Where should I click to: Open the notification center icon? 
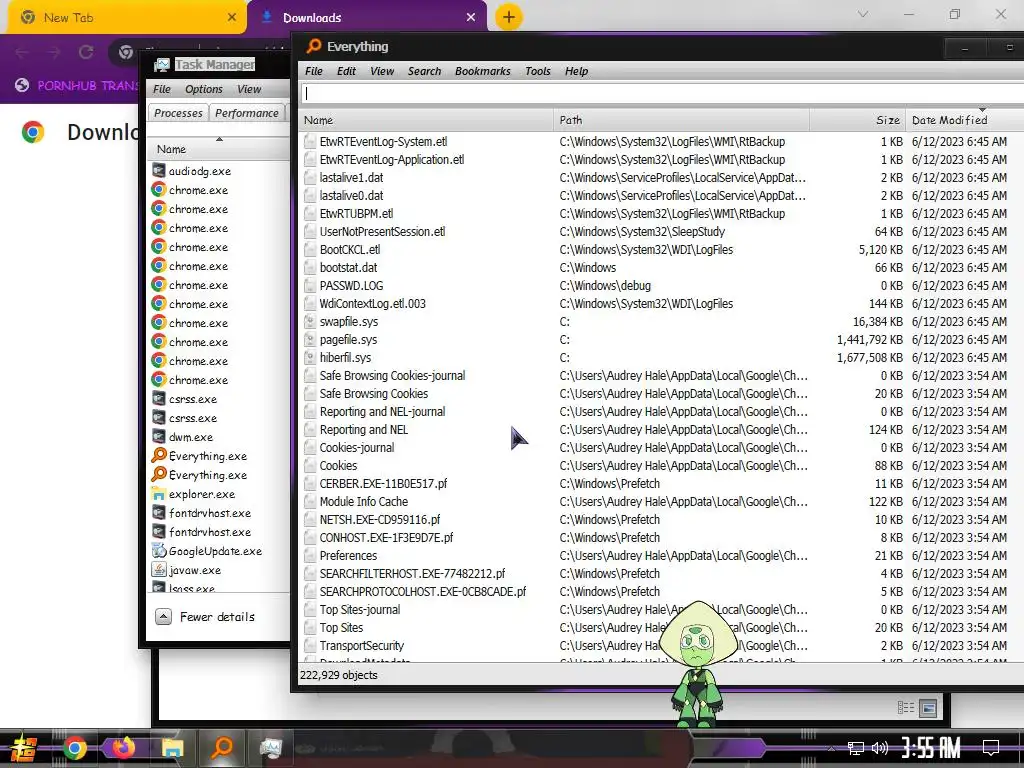991,748
